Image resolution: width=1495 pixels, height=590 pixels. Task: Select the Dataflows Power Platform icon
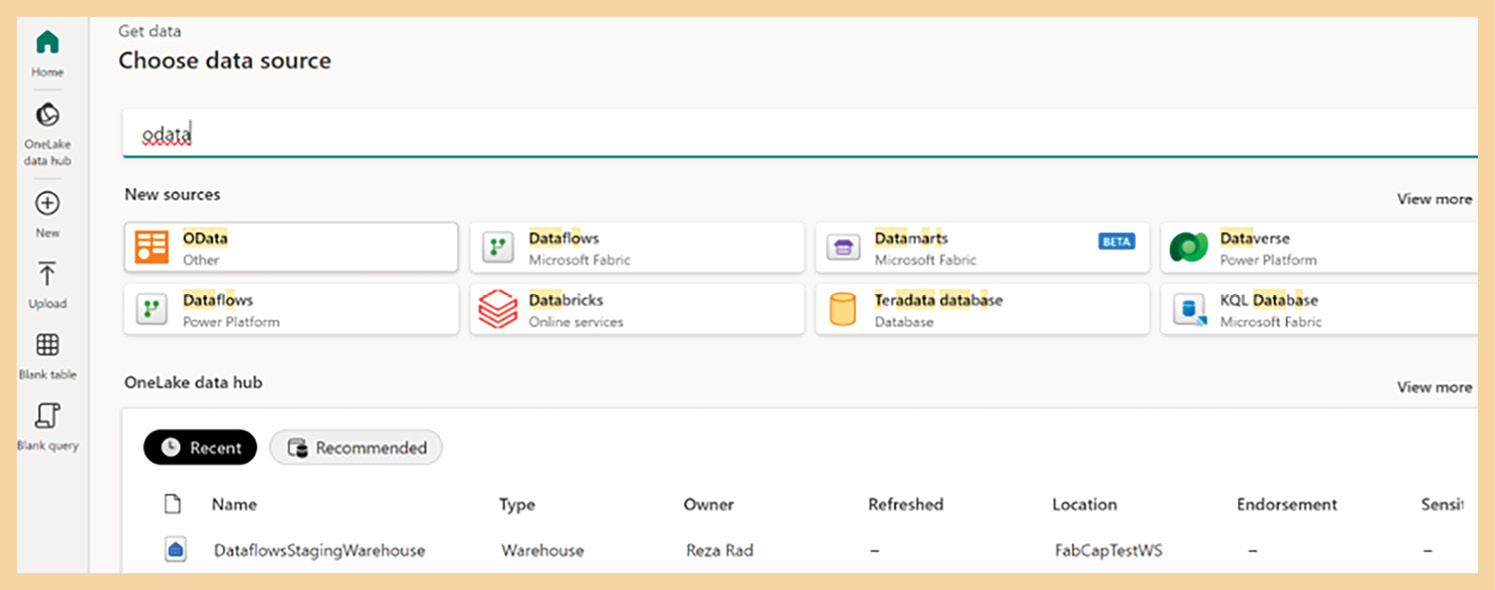tap(152, 310)
